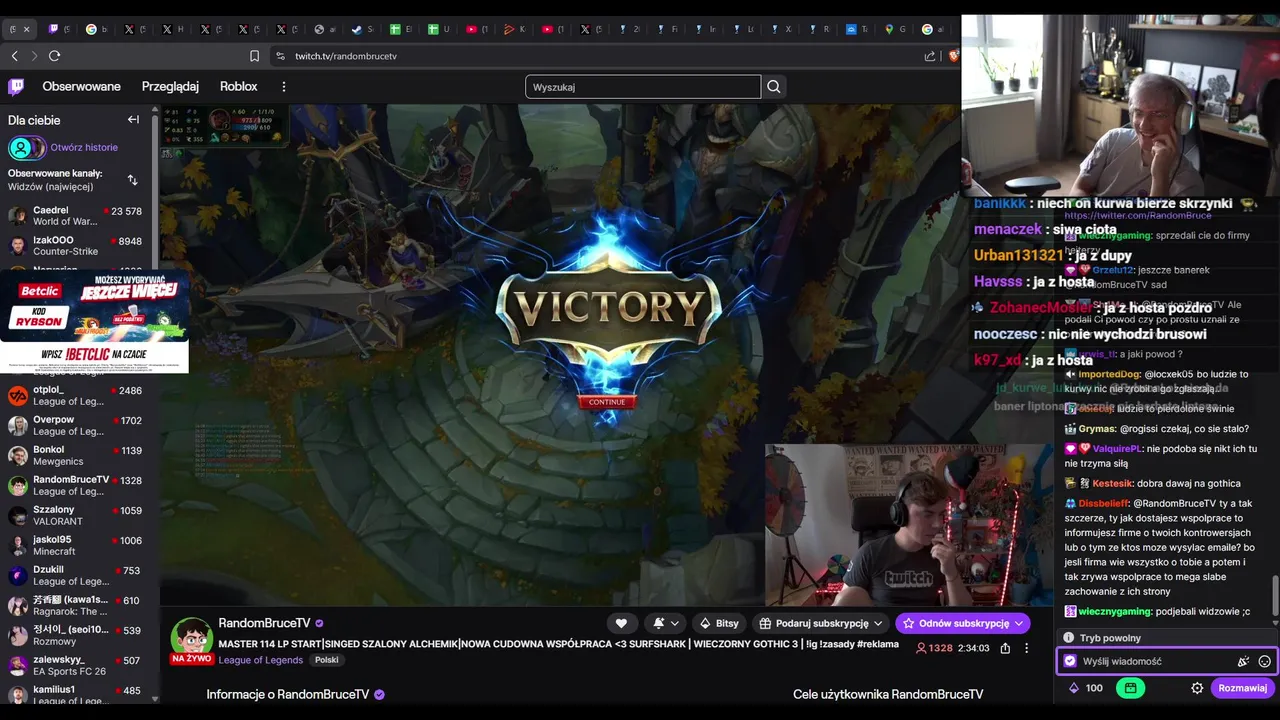Click the Bits cheer icon in chat input

(x=1243, y=661)
